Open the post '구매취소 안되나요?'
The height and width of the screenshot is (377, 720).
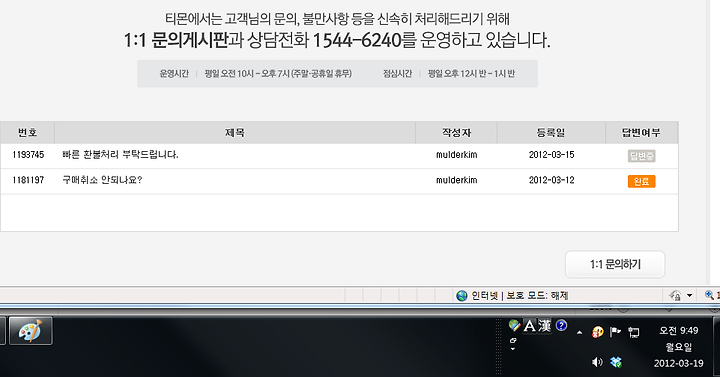(x=102, y=180)
